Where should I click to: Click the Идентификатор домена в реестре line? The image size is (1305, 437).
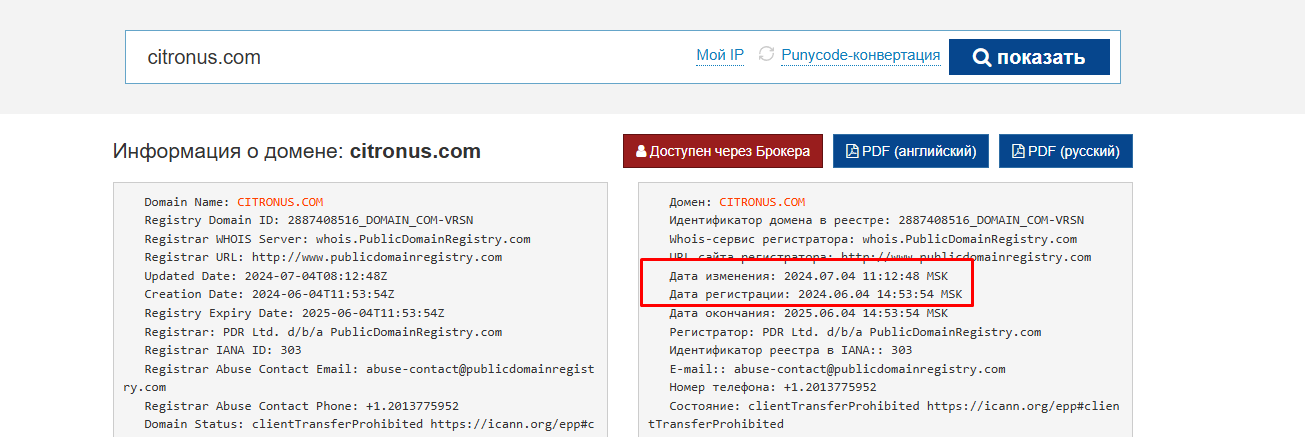(876, 220)
